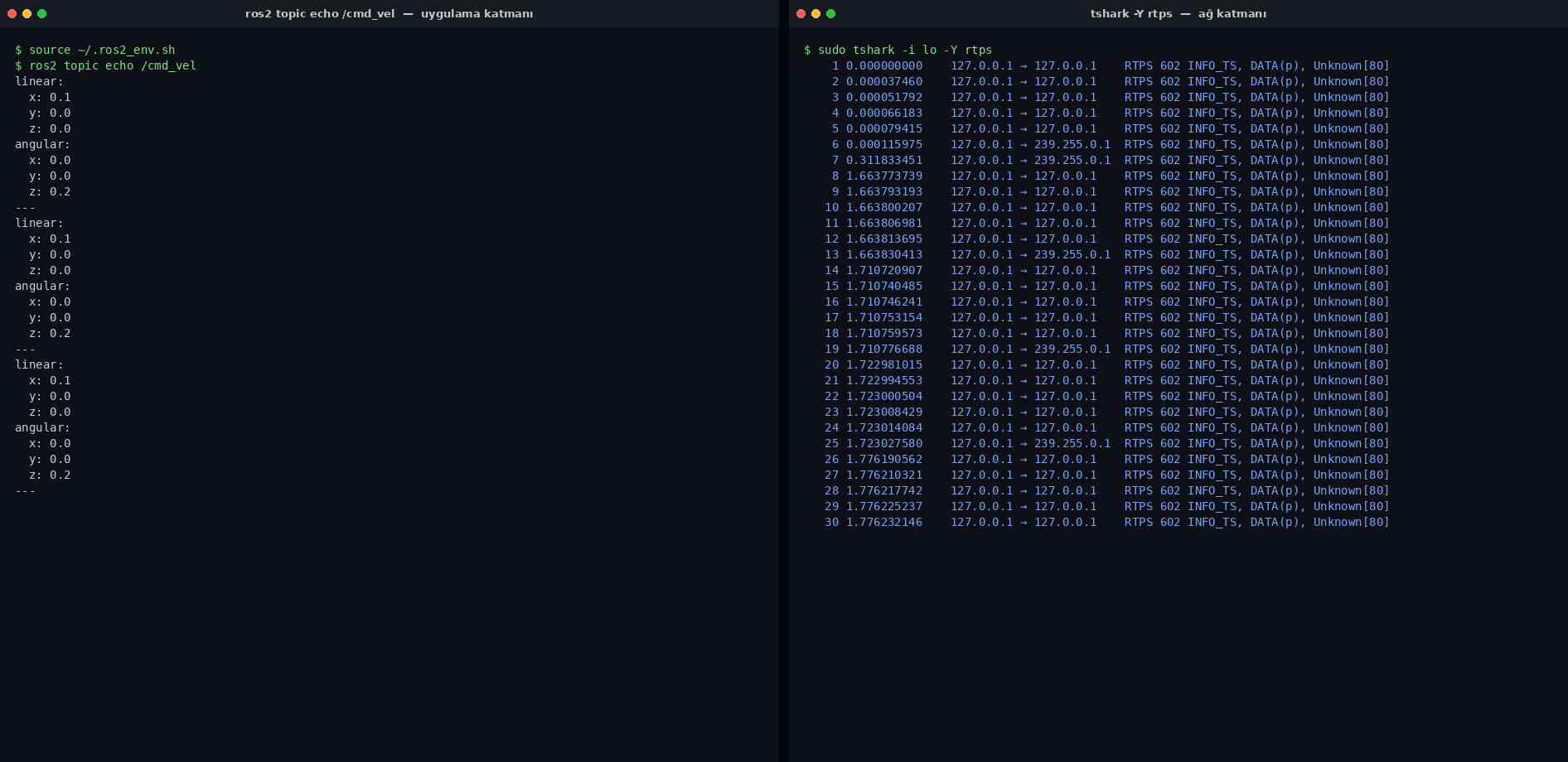Click tshark packet 9 timestamp 1.663793193
The height and width of the screenshot is (762, 1568).
(x=884, y=191)
